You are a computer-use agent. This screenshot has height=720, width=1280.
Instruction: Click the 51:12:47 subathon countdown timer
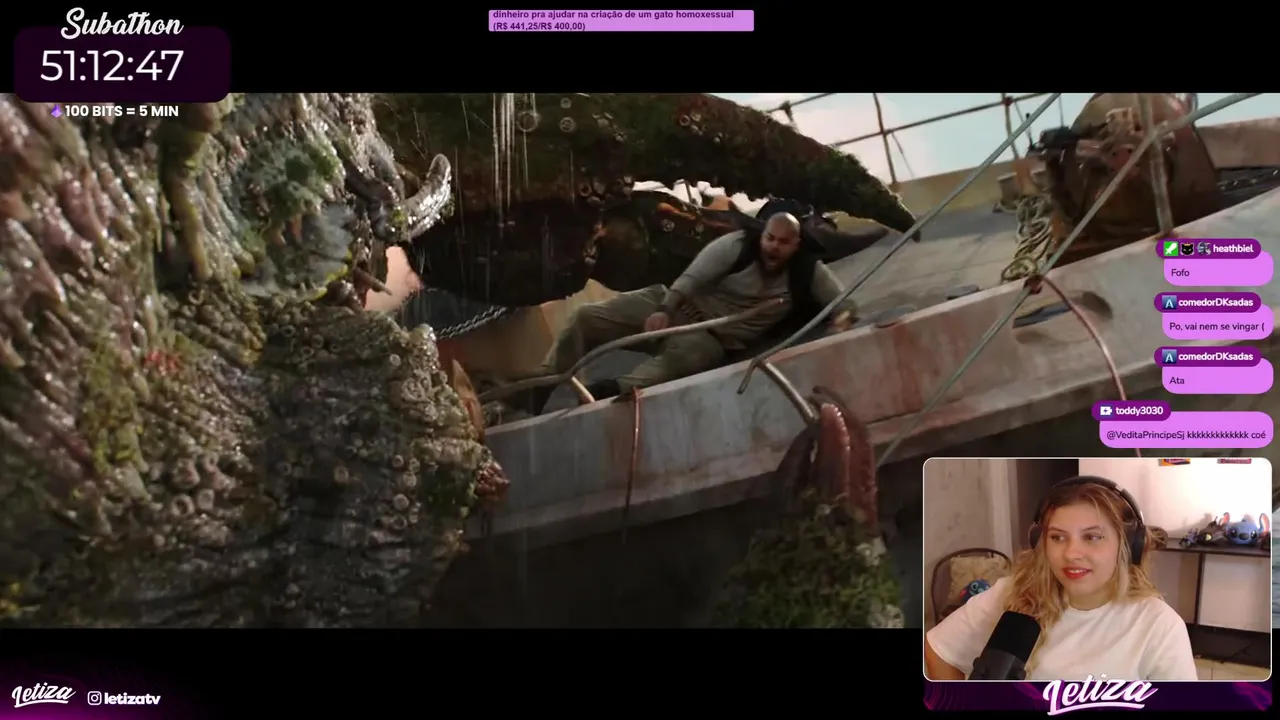click(112, 67)
